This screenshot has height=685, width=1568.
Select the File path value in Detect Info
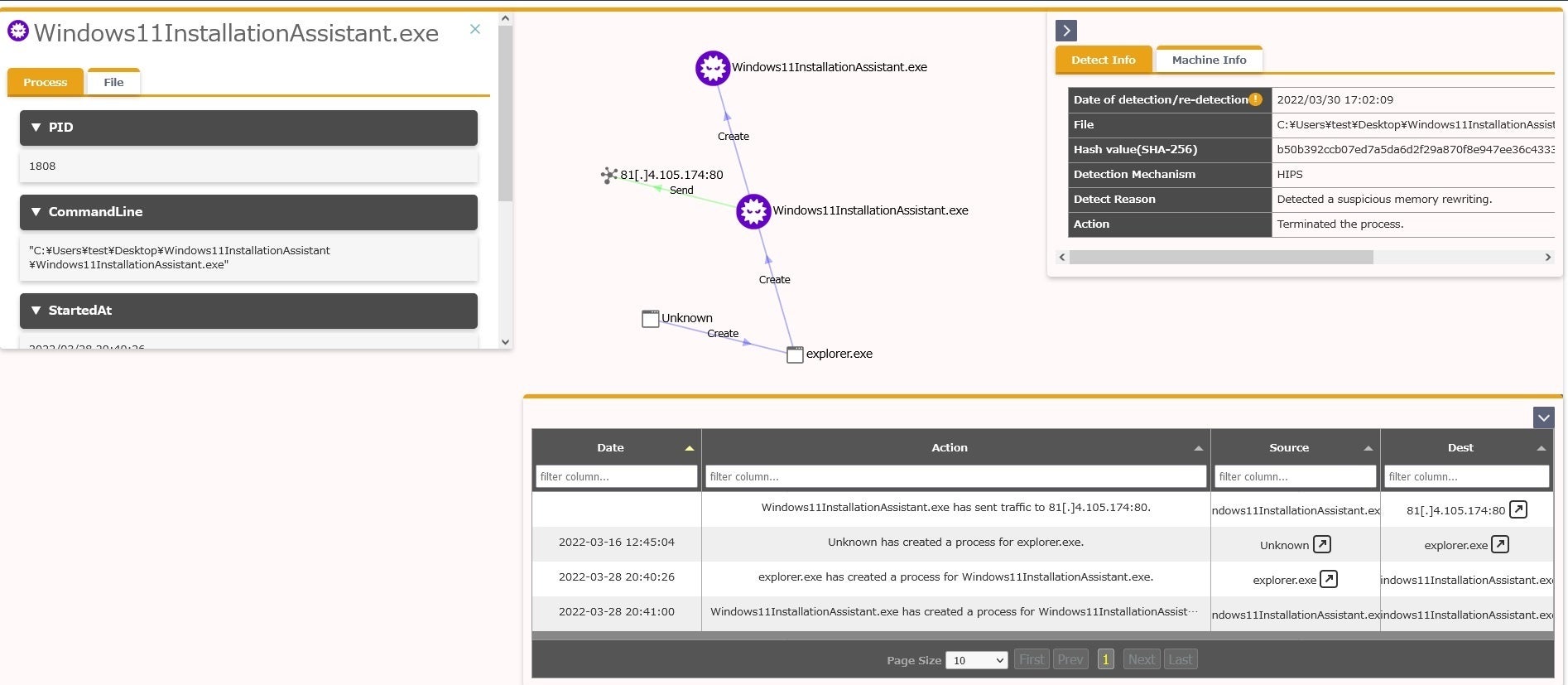1416,124
